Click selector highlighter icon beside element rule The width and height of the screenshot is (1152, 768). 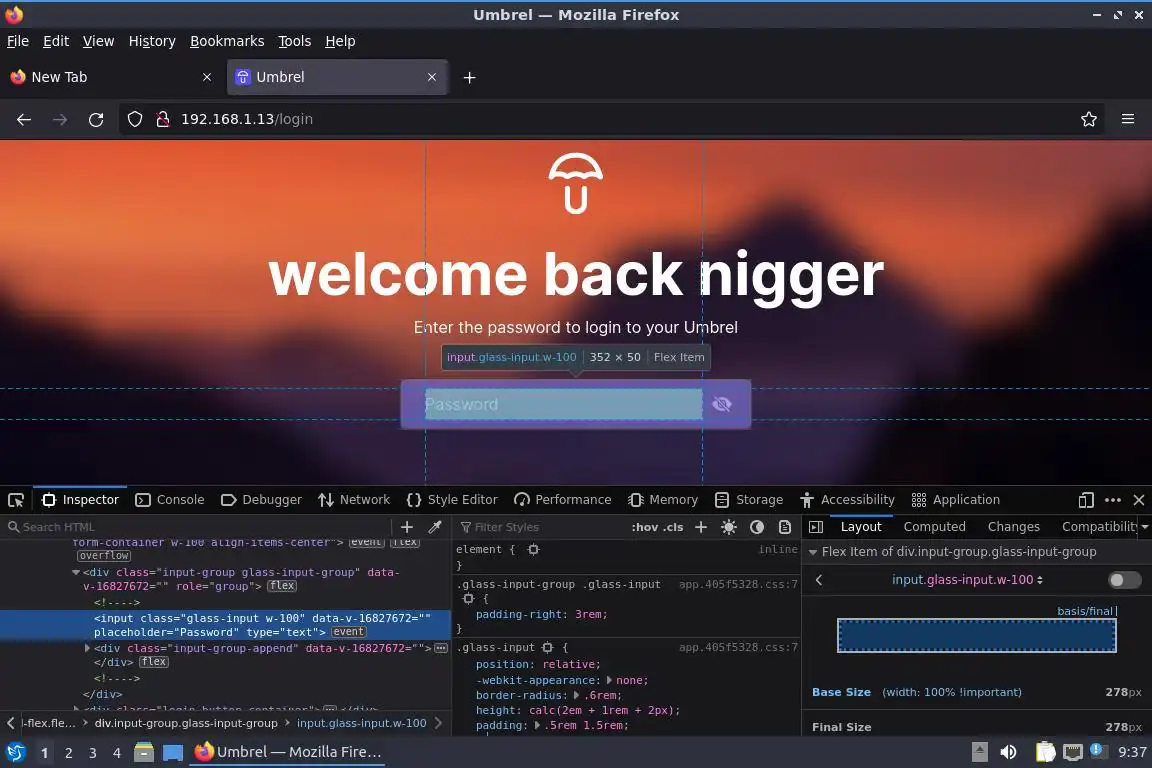(x=533, y=549)
